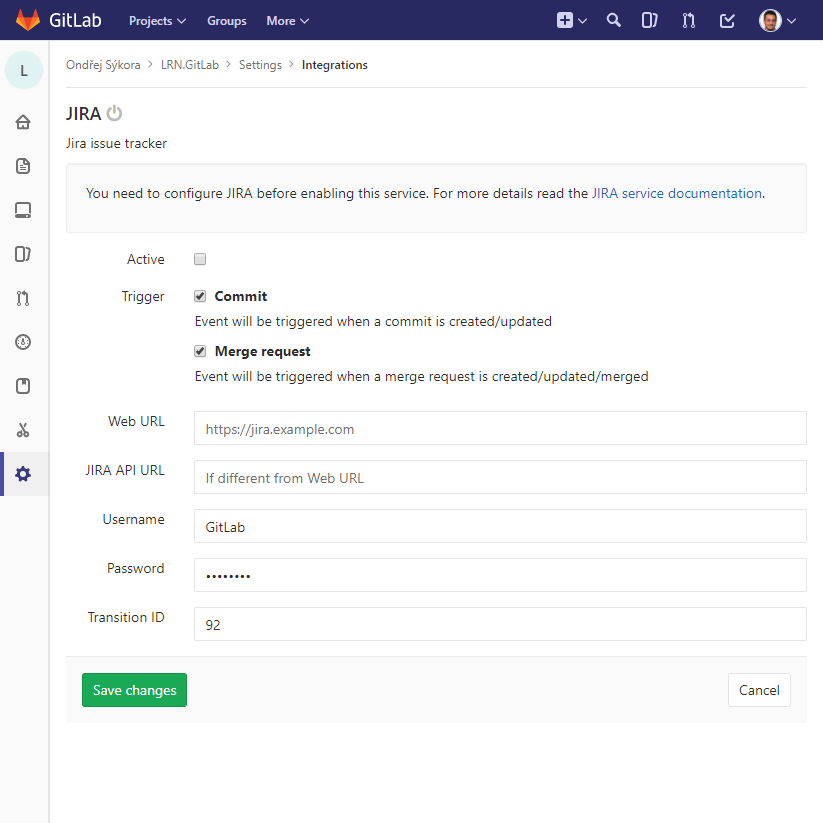This screenshot has width=823, height=823.
Task: Click the Web URL input field
Action: [500, 428]
